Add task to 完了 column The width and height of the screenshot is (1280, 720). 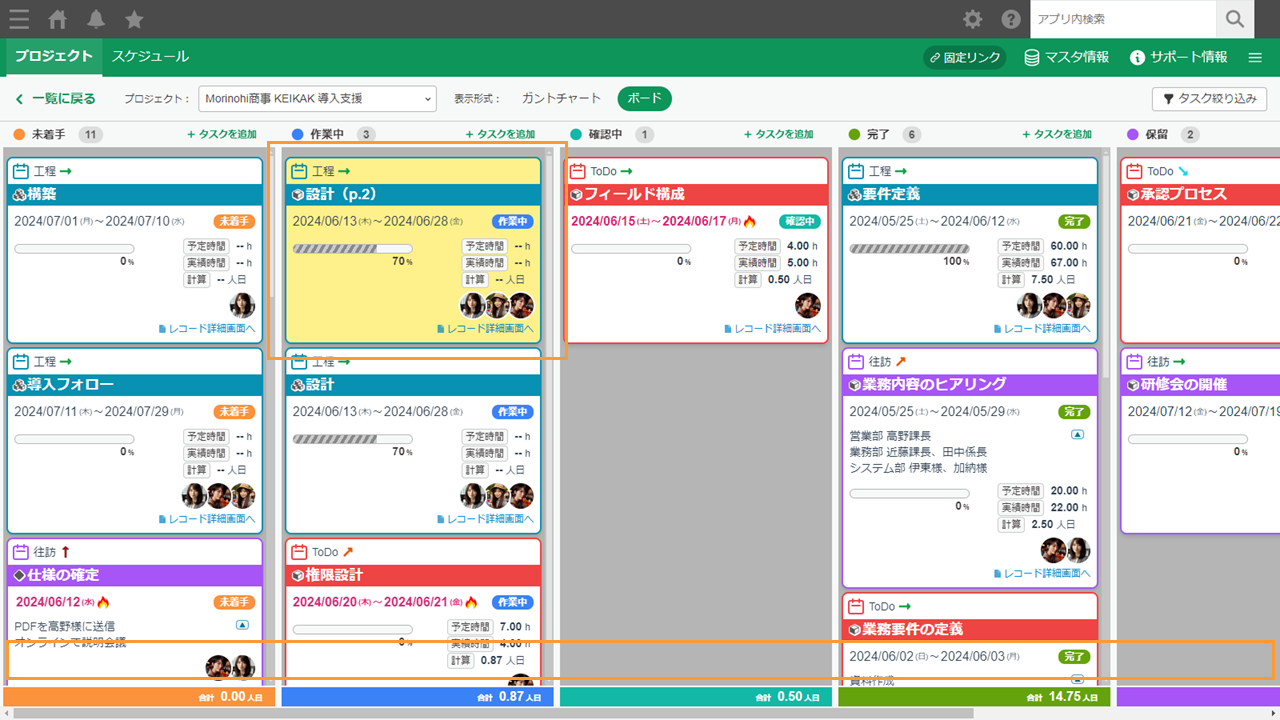[x=1057, y=134]
